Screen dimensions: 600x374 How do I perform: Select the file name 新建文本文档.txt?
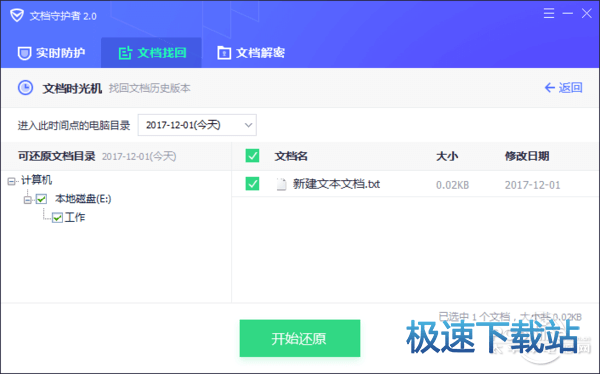(x=336, y=184)
